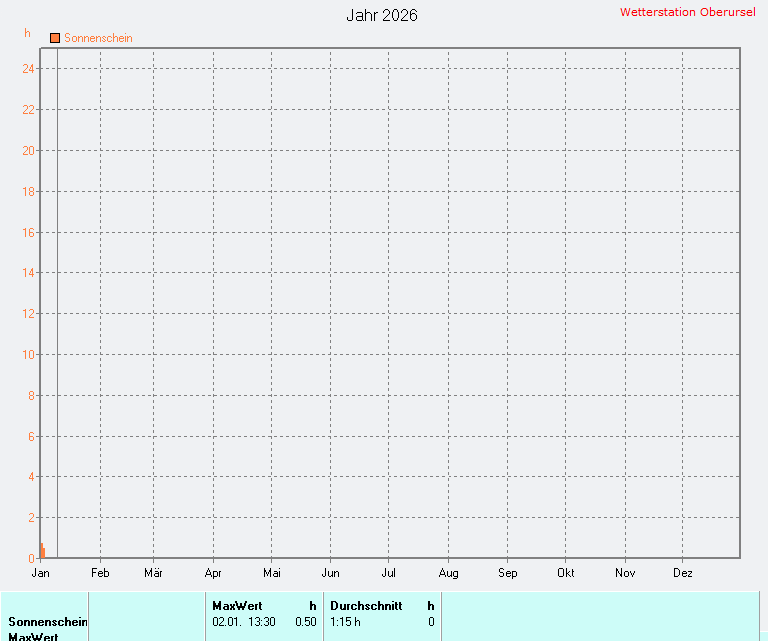Image resolution: width=768 pixels, height=641 pixels.
Task: Click the orange Sonnenschein legend swatch
Action: click(x=55, y=38)
